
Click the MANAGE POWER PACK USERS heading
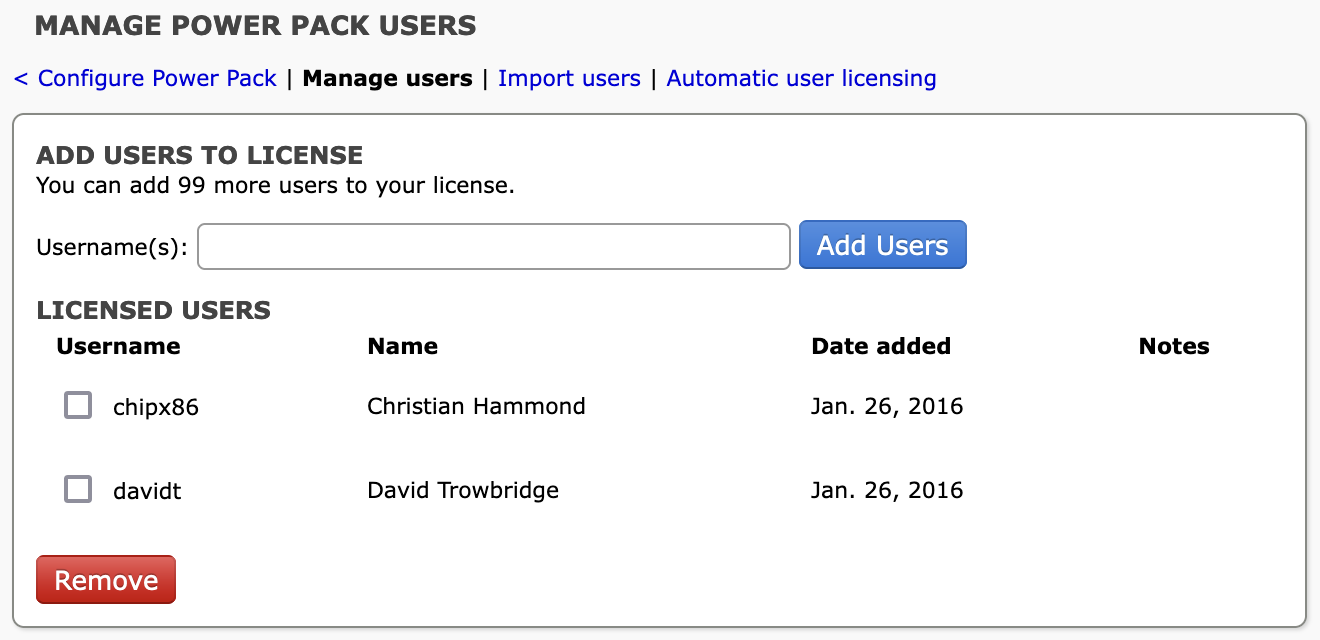[x=256, y=26]
